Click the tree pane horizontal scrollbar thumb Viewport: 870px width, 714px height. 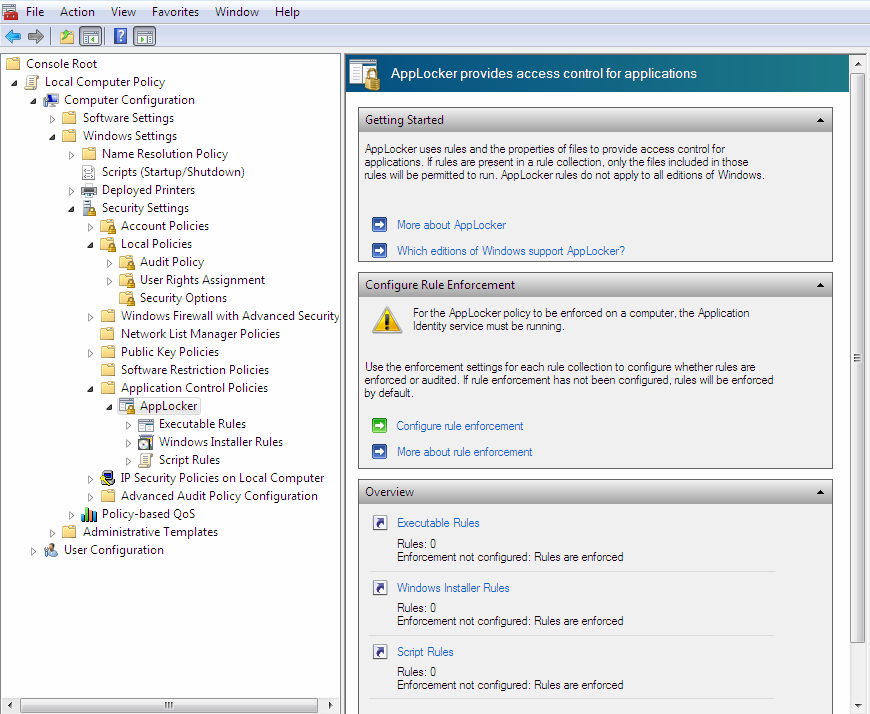[x=169, y=705]
